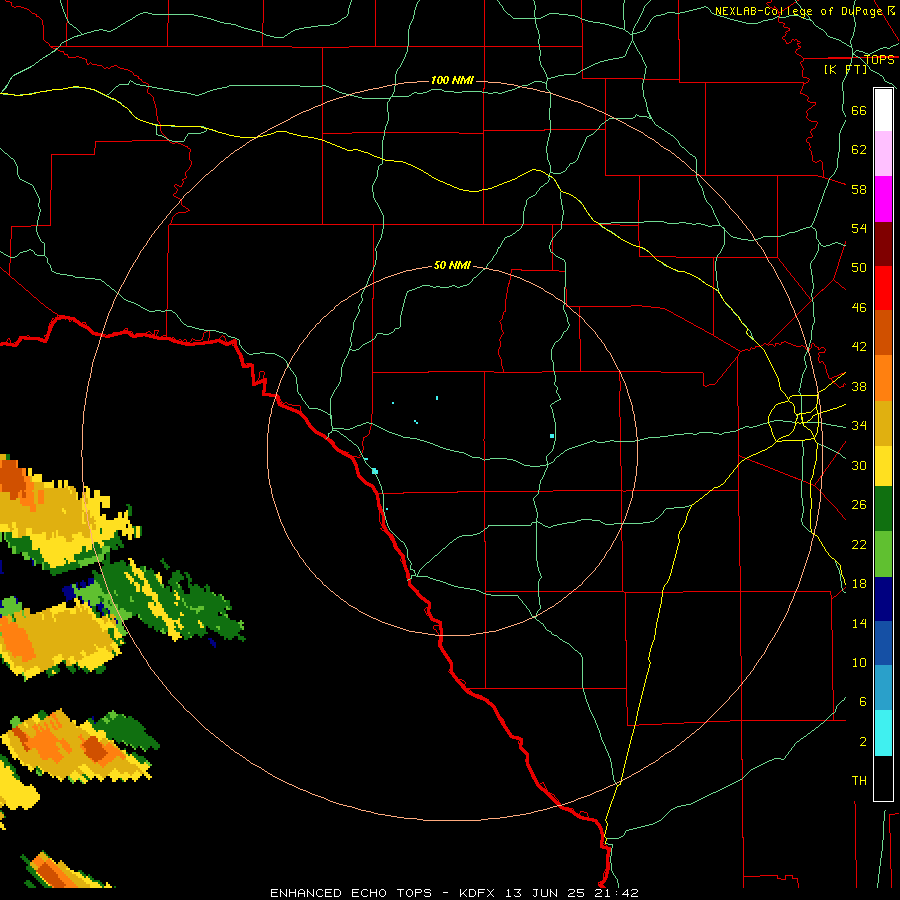
Task: Click the black TH swatch in legend
Action: point(883,778)
